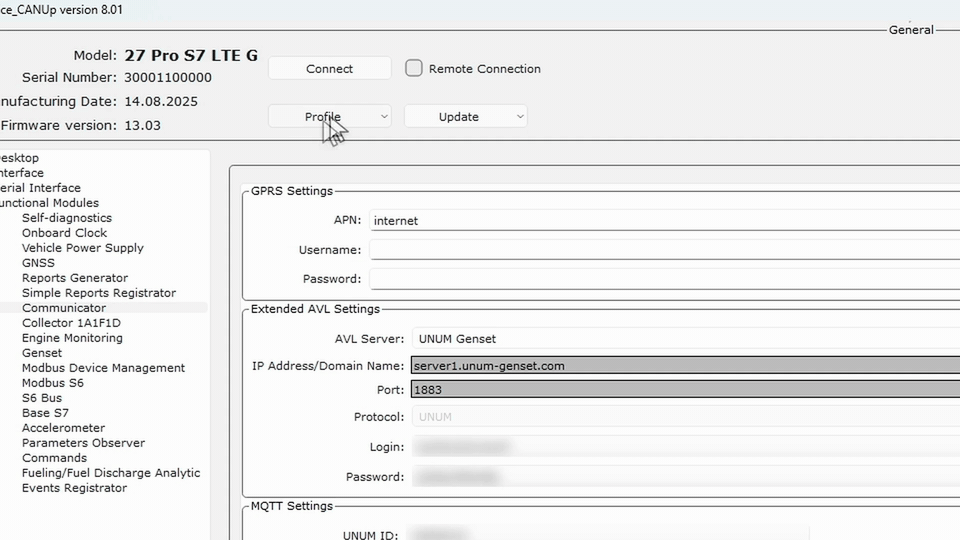This screenshot has height=540, width=960.
Task: Select Events Registrator module
Action: coord(74,488)
